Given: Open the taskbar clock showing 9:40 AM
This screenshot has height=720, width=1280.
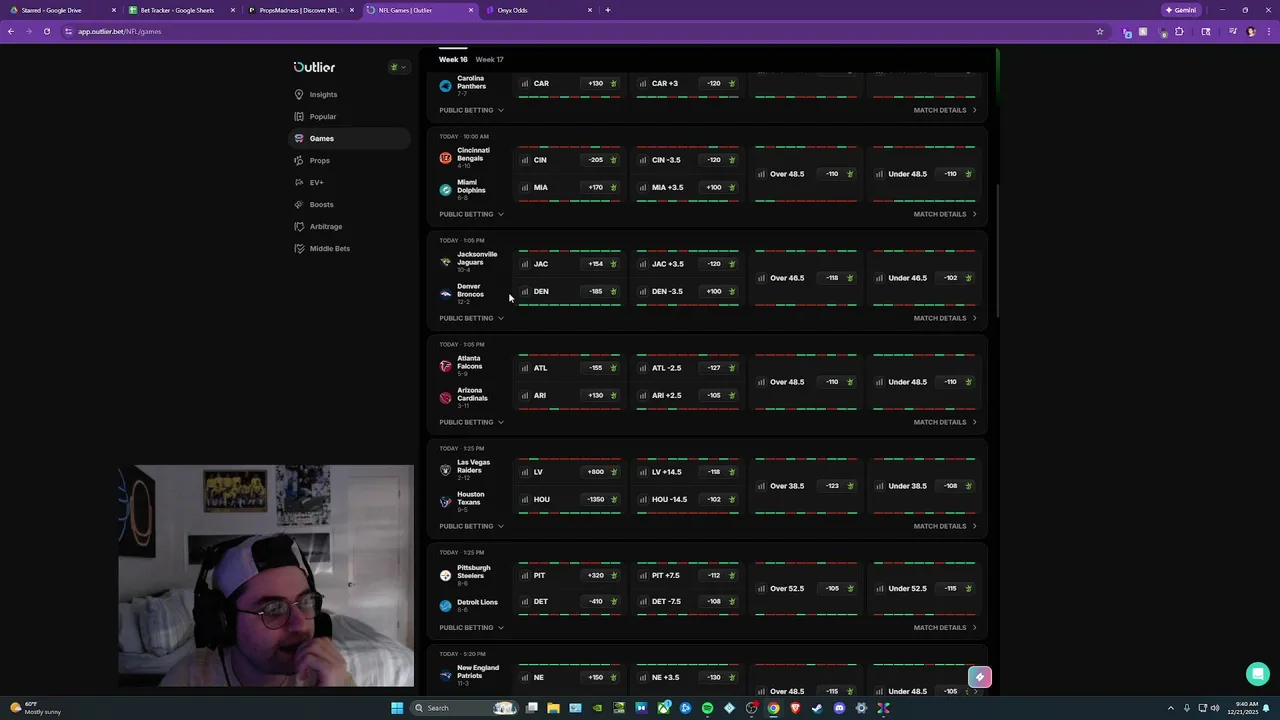Looking at the screenshot, I should pyautogui.click(x=1241, y=708).
